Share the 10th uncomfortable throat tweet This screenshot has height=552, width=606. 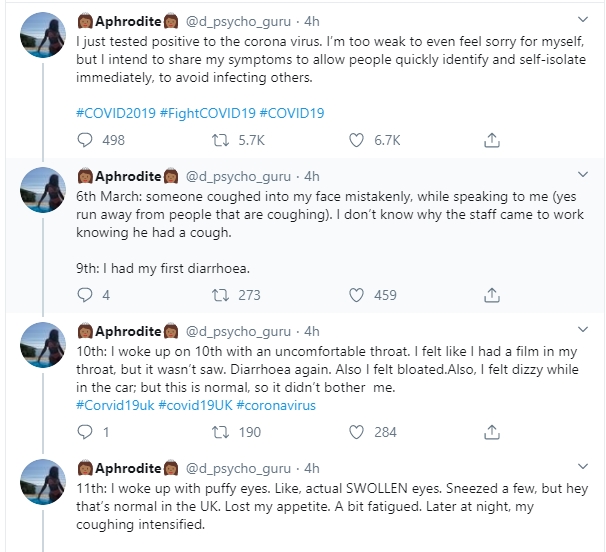click(x=491, y=432)
